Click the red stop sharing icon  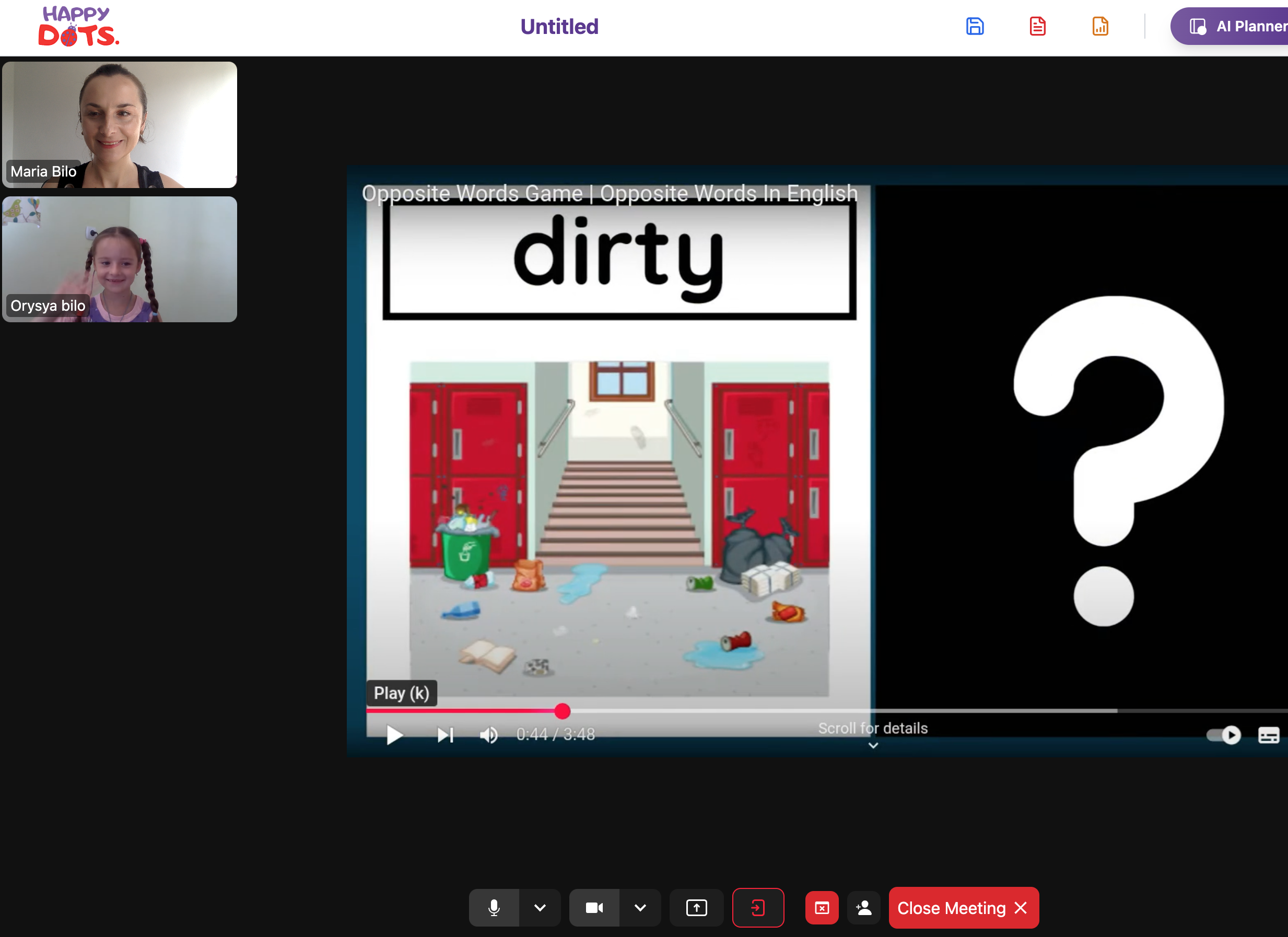click(x=821, y=907)
